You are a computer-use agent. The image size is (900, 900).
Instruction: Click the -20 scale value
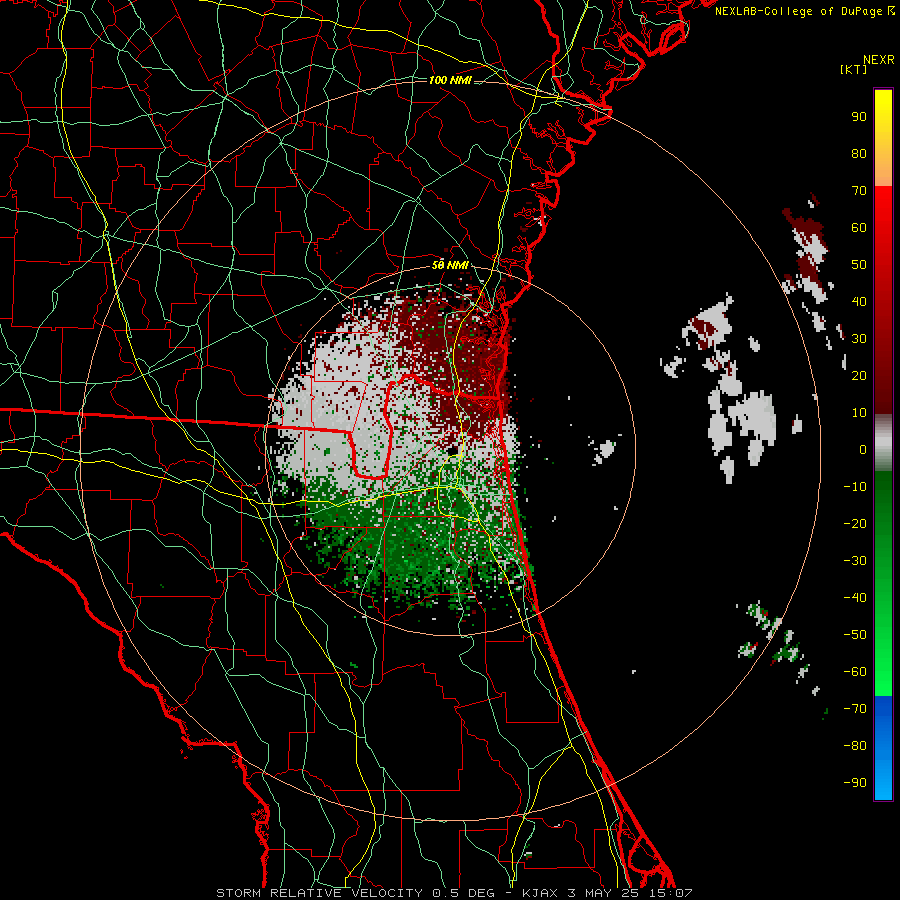coord(855,523)
